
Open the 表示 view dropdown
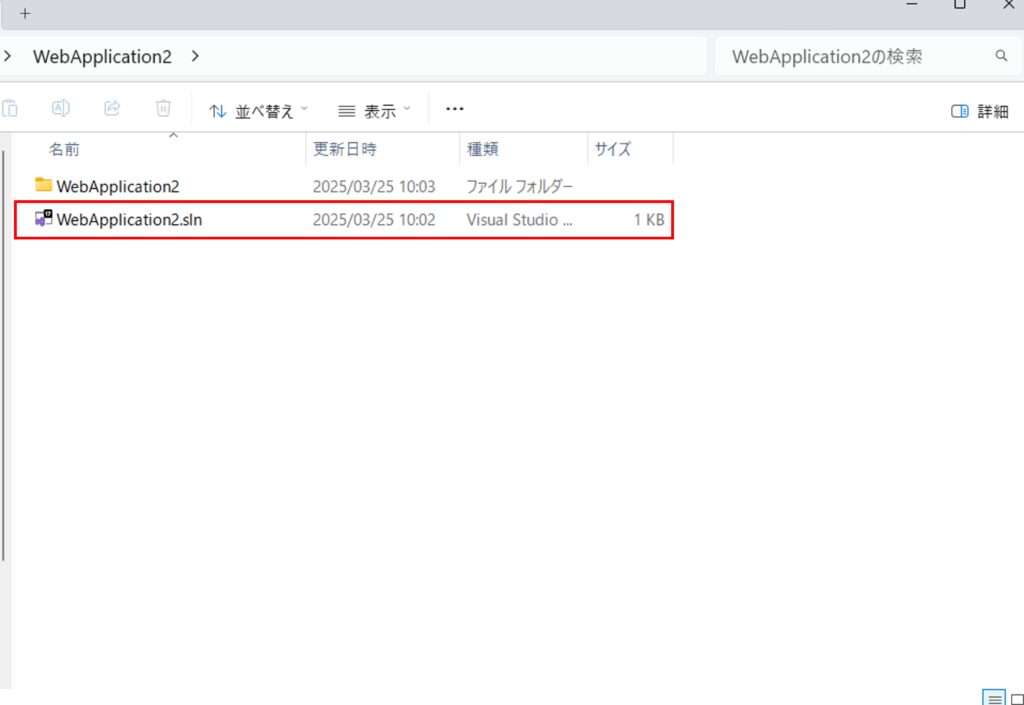(374, 111)
